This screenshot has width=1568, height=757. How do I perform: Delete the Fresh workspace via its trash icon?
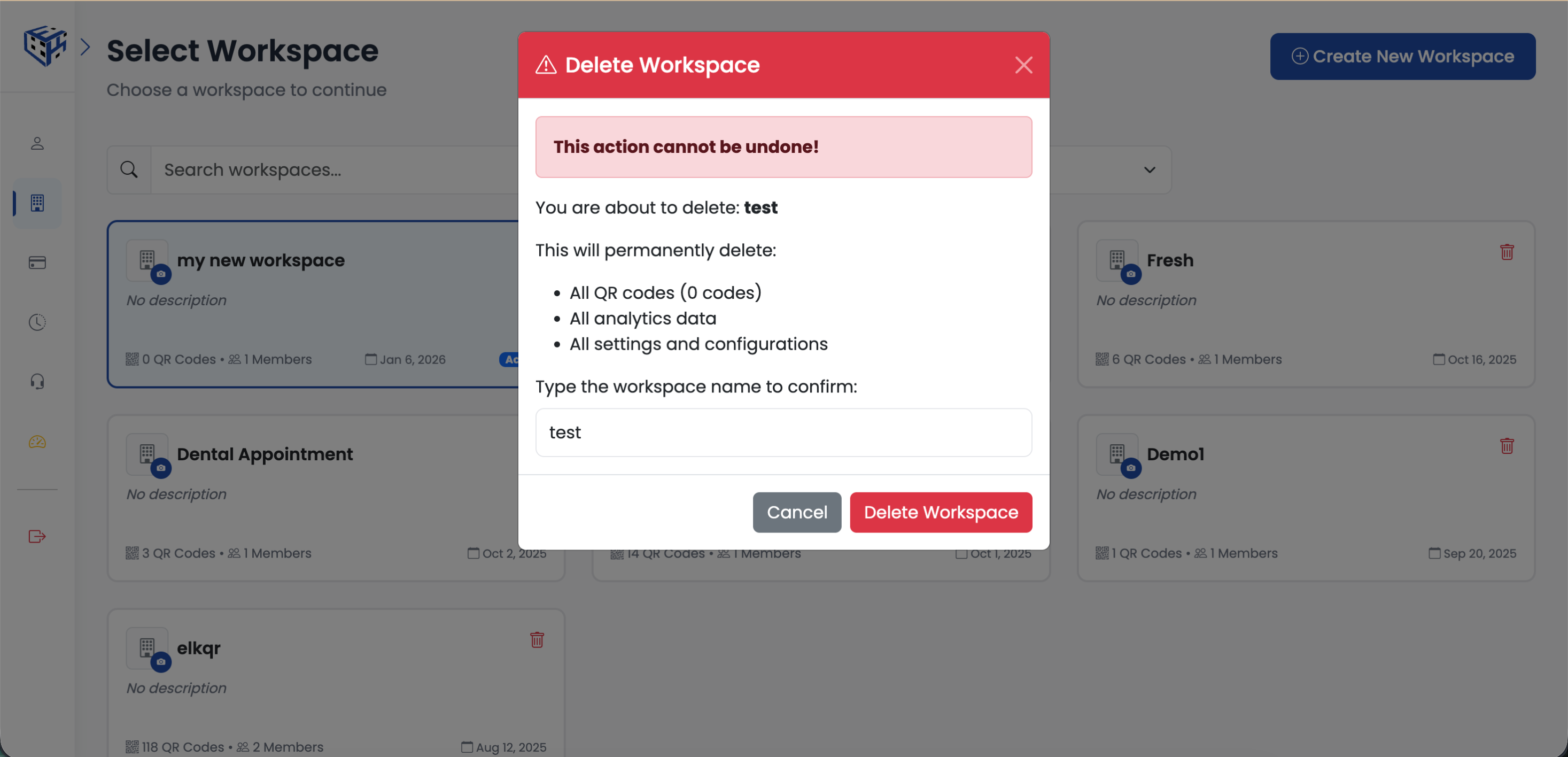(1507, 251)
